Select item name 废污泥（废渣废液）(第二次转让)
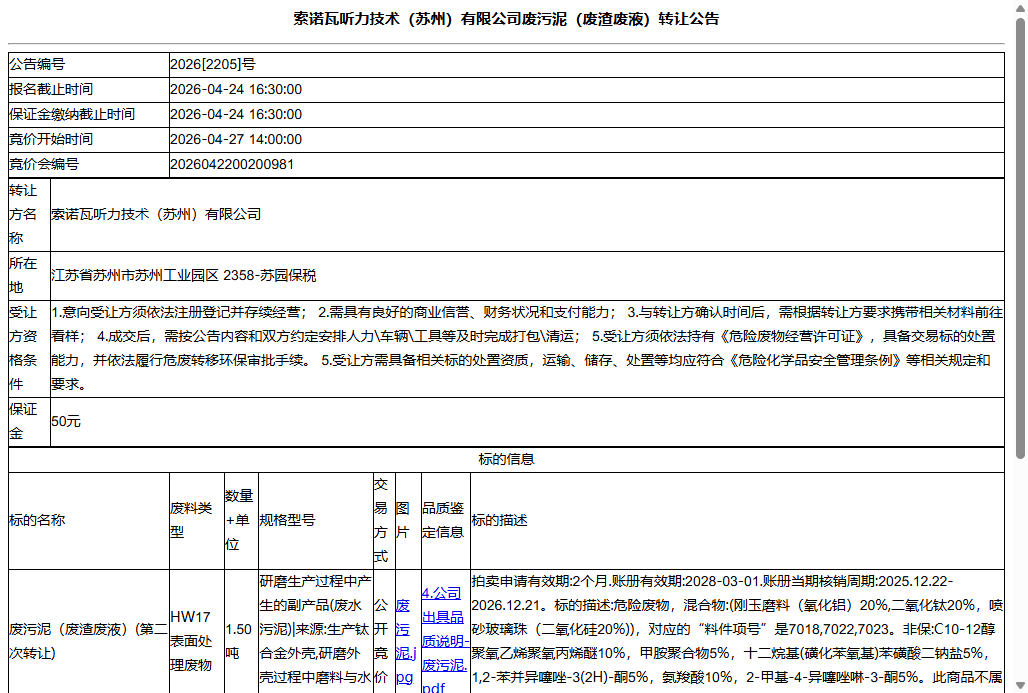This screenshot has height=693, width=1028. (89, 641)
